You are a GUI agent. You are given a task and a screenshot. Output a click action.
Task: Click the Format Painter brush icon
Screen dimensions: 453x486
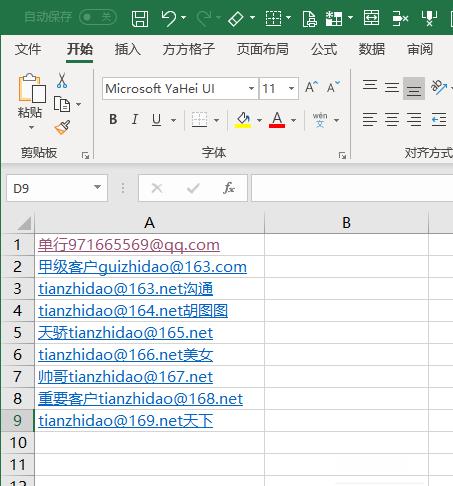(62, 127)
